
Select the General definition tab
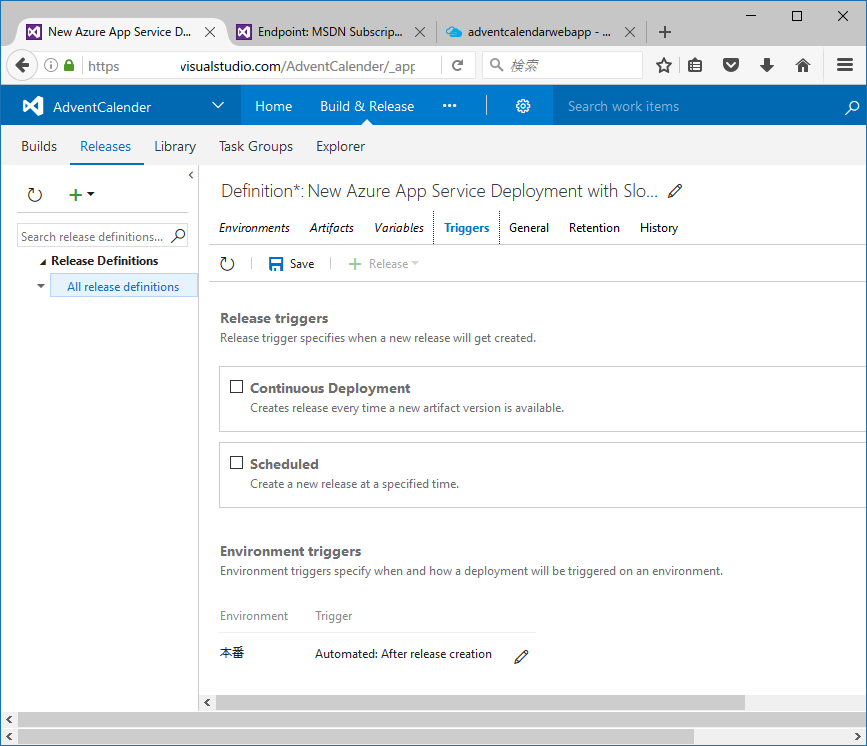(529, 228)
